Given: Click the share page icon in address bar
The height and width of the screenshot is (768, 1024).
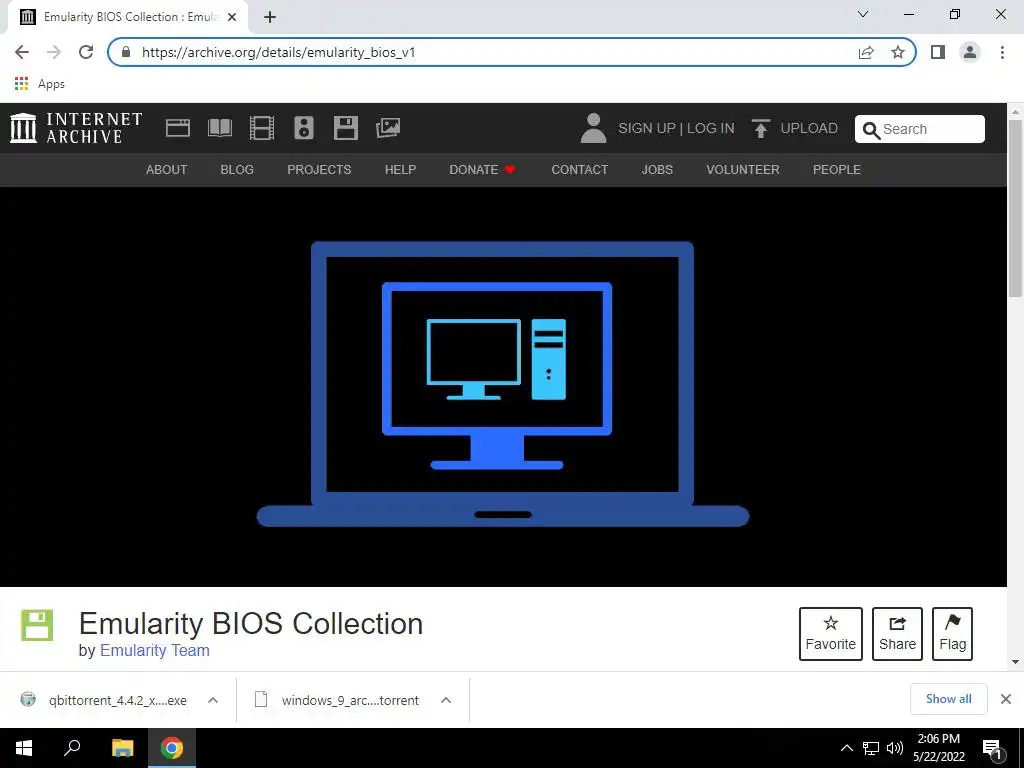Looking at the screenshot, I should coord(866,52).
